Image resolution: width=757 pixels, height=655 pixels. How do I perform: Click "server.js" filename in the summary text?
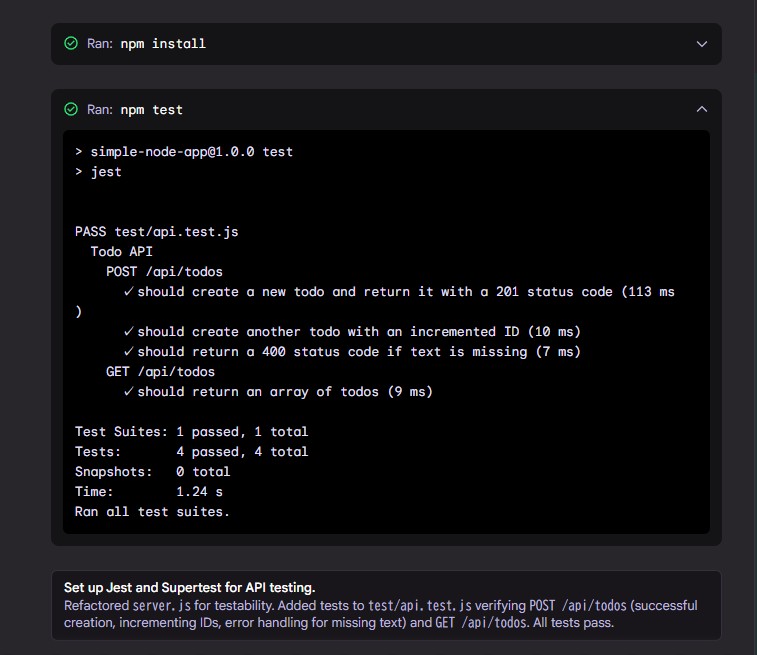pyautogui.click(x=162, y=606)
